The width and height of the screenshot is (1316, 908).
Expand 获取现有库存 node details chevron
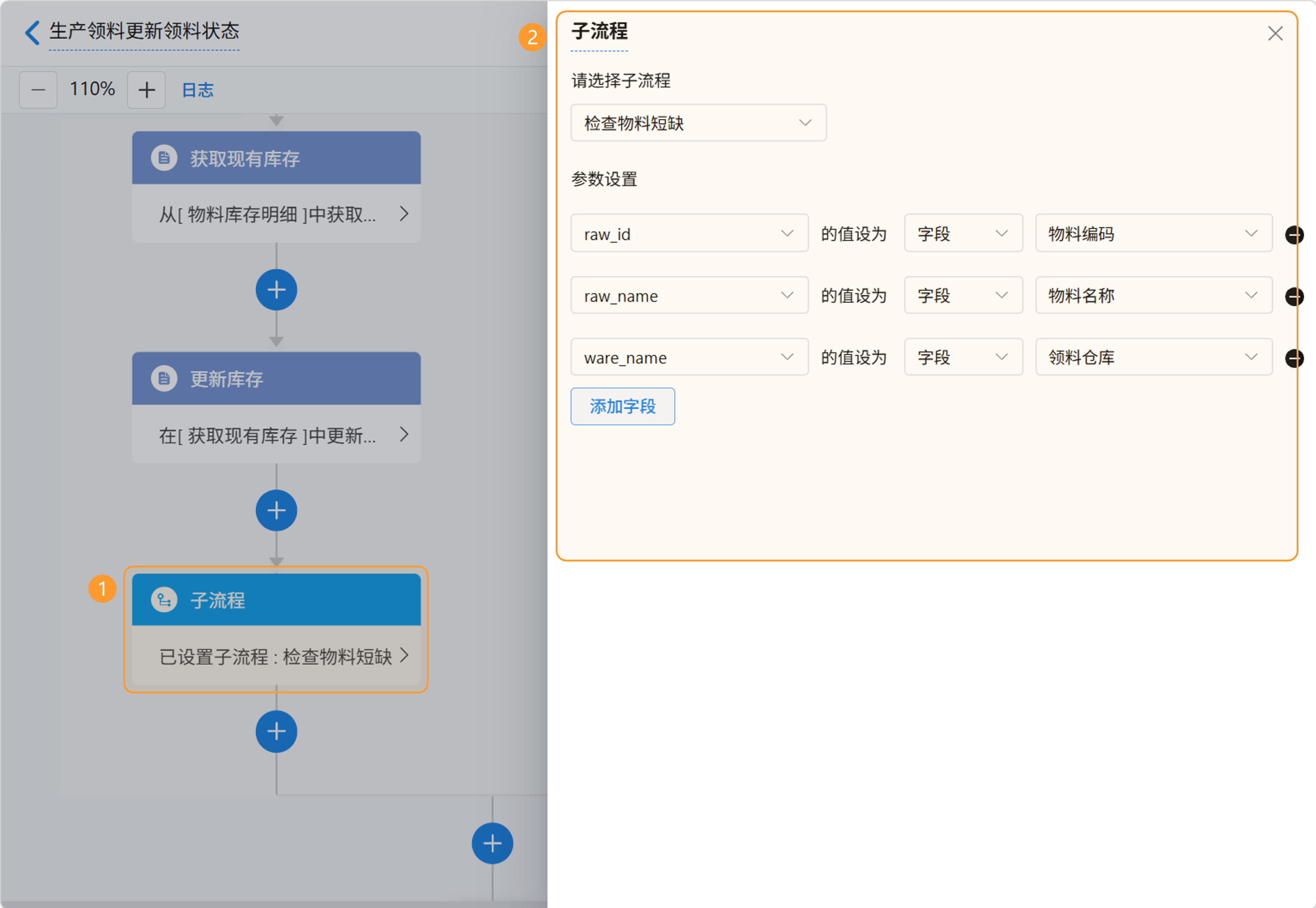click(404, 214)
